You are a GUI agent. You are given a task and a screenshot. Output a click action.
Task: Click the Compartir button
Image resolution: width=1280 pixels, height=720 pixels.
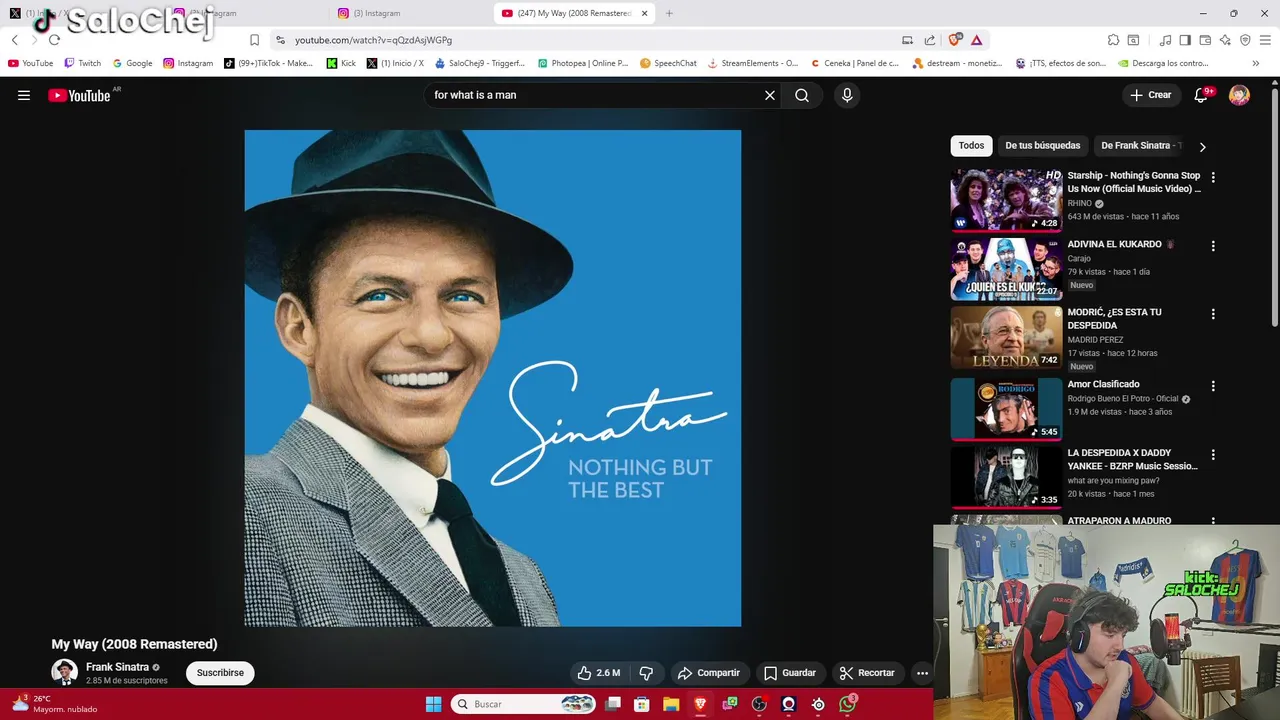[x=708, y=673]
